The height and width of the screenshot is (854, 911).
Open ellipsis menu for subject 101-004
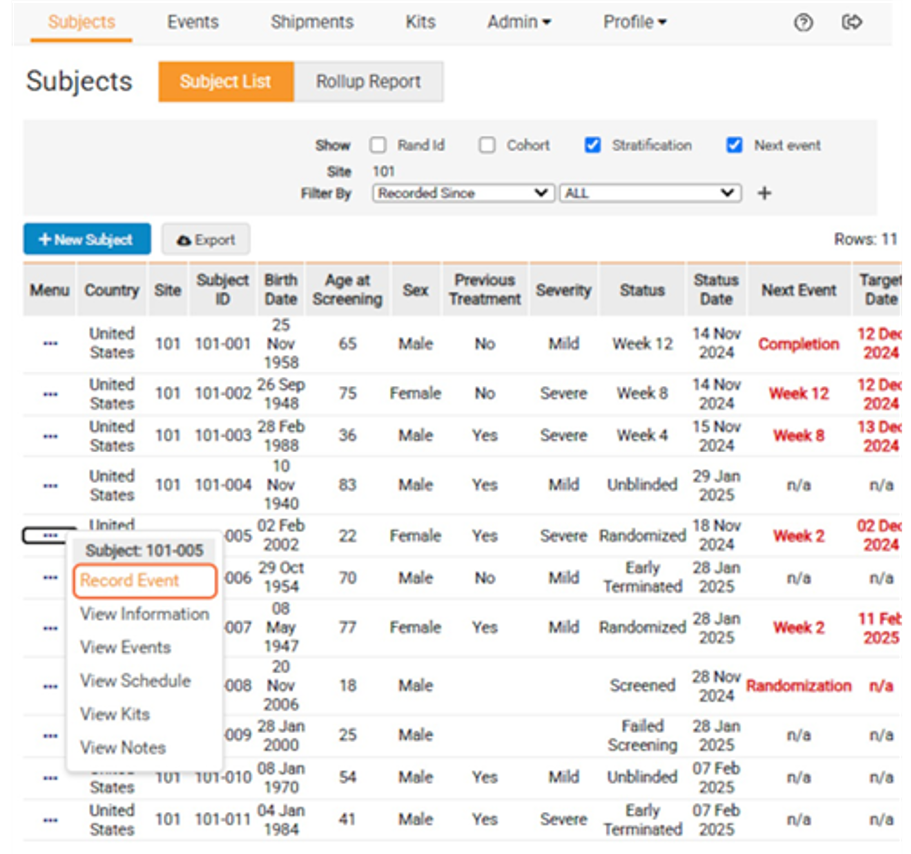pyautogui.click(x=50, y=485)
